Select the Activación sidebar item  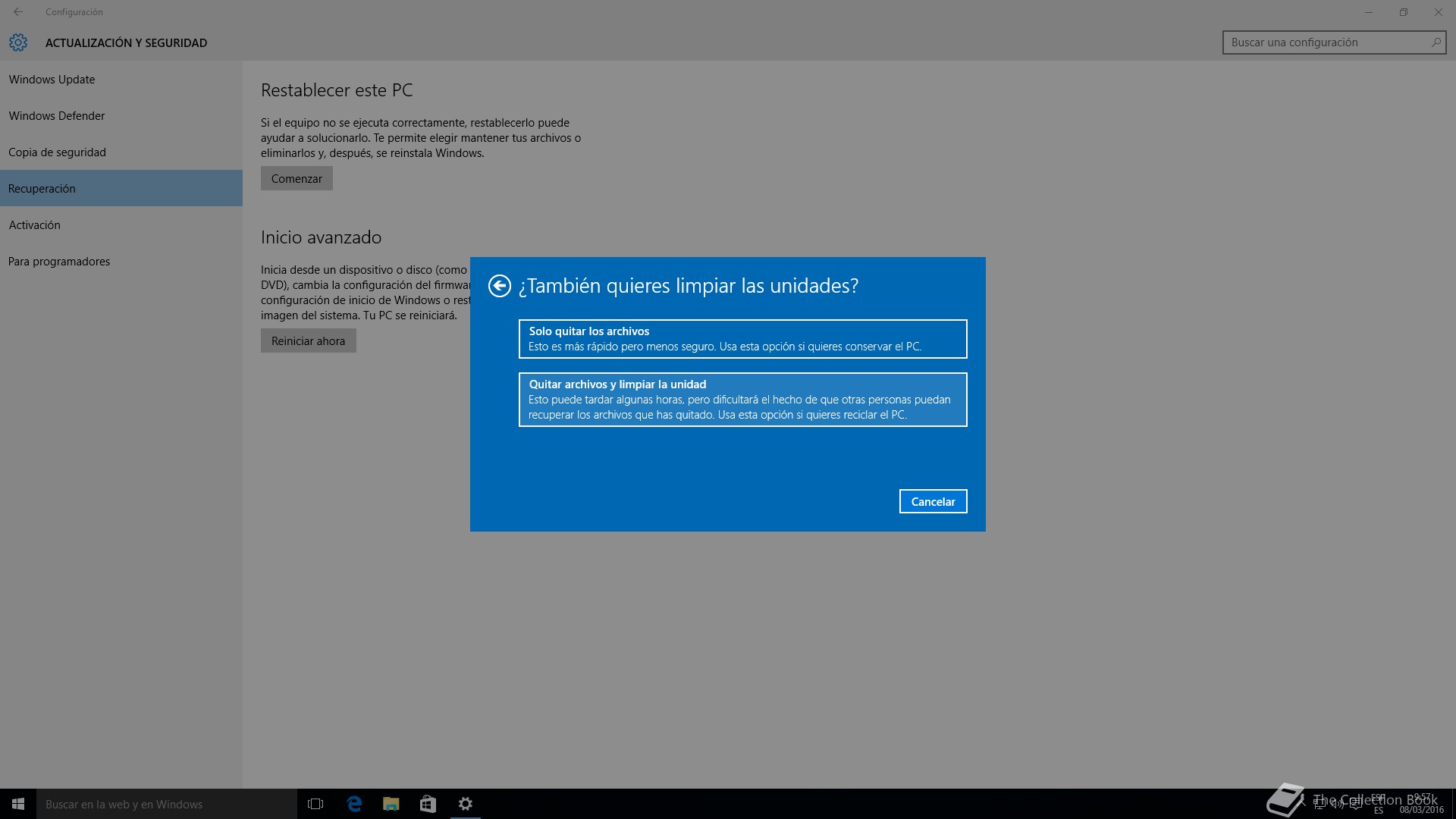[34, 225]
